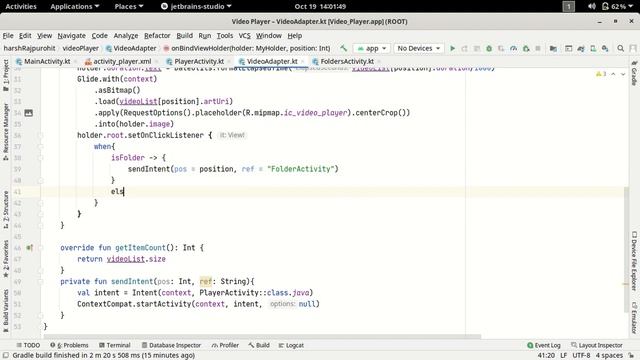Open the Layout Inspector panel
This screenshot has height=360, width=640.
pos(597,345)
